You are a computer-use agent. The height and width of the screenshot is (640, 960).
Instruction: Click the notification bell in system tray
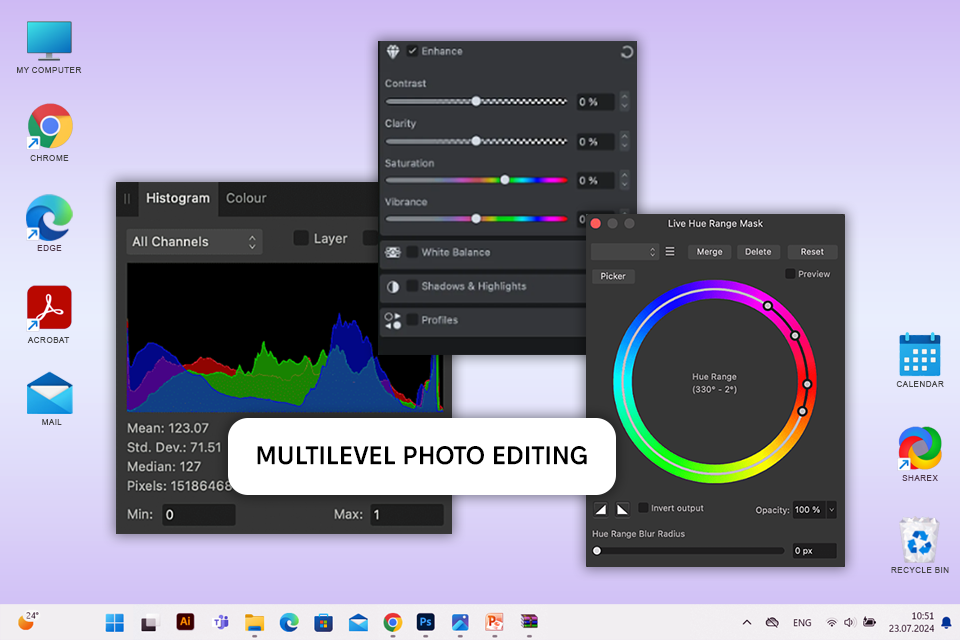(x=946, y=623)
